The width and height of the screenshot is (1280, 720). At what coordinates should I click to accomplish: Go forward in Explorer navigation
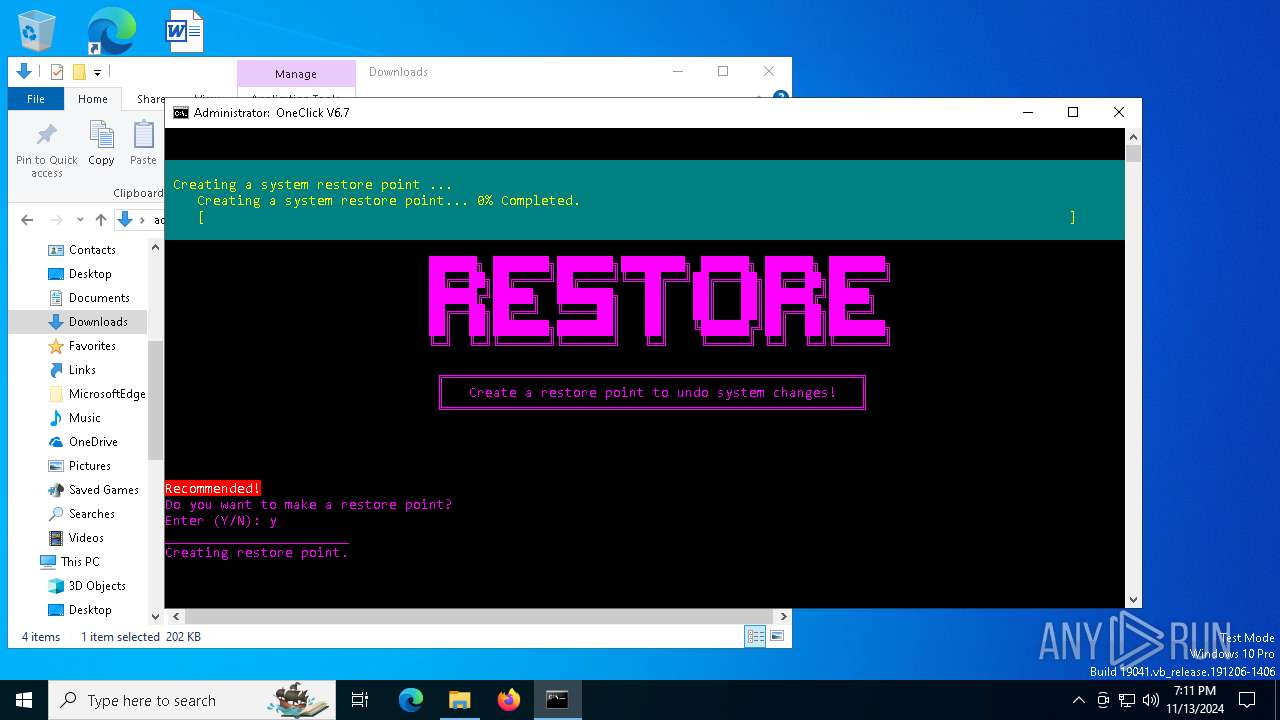click(56, 220)
